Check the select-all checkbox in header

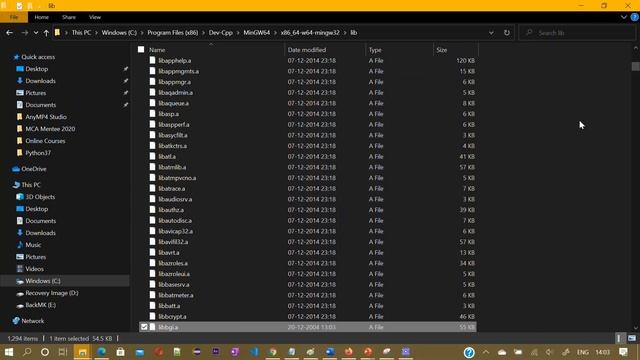tap(141, 50)
